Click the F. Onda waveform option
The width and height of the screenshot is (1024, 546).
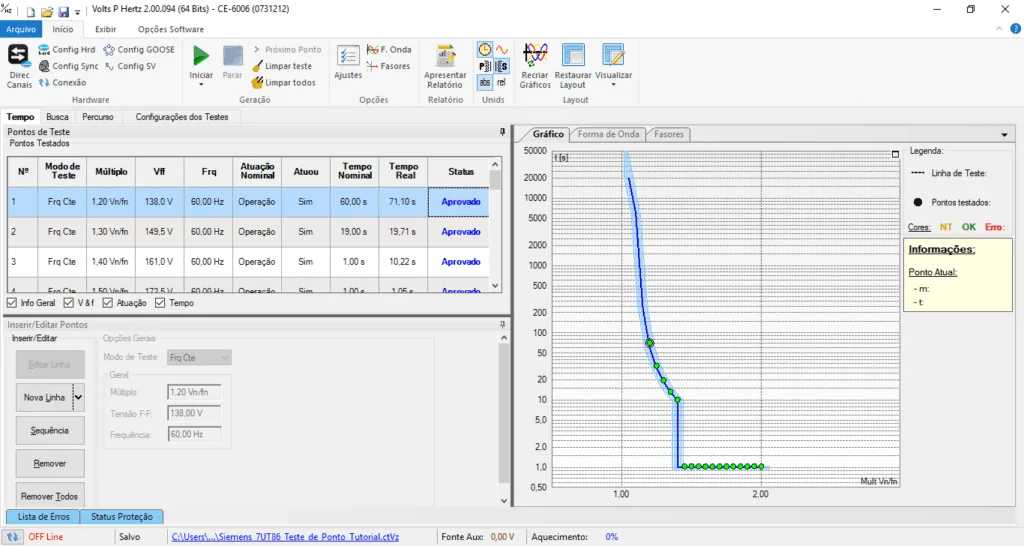click(389, 50)
